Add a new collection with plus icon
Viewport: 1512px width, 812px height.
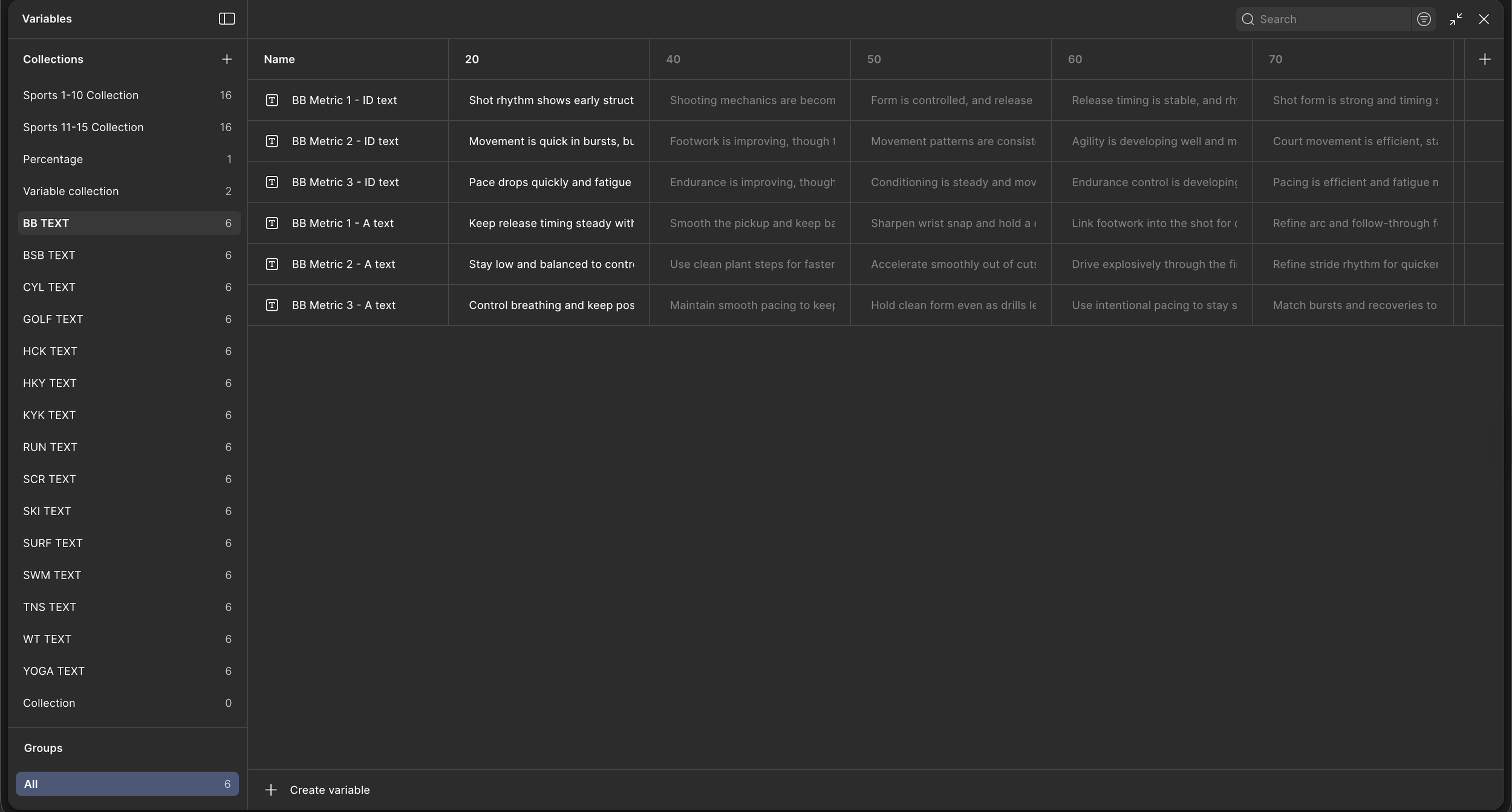click(x=227, y=59)
